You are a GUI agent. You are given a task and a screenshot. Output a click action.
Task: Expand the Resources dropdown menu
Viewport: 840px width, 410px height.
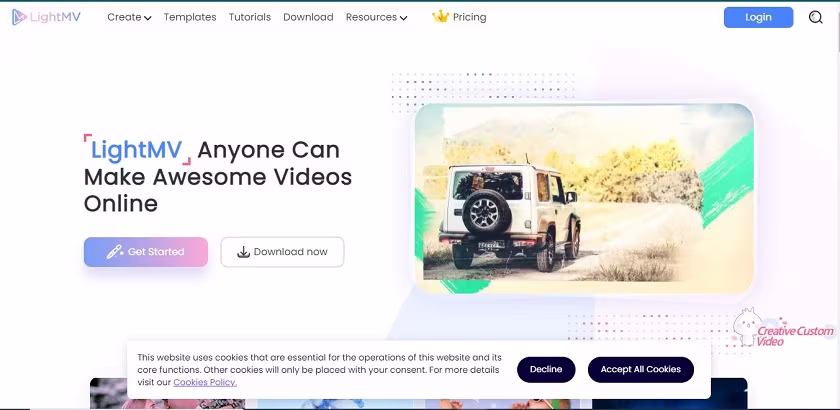click(x=377, y=17)
